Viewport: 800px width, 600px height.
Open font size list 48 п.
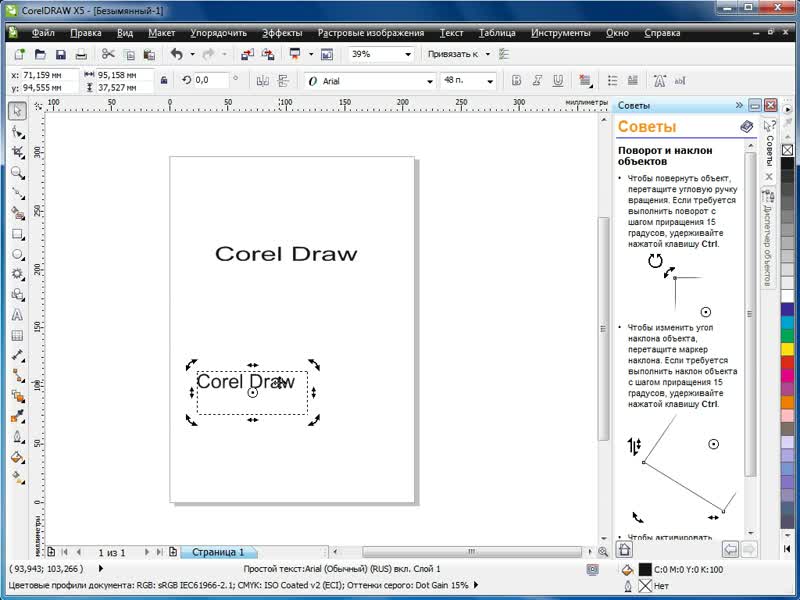(x=490, y=81)
